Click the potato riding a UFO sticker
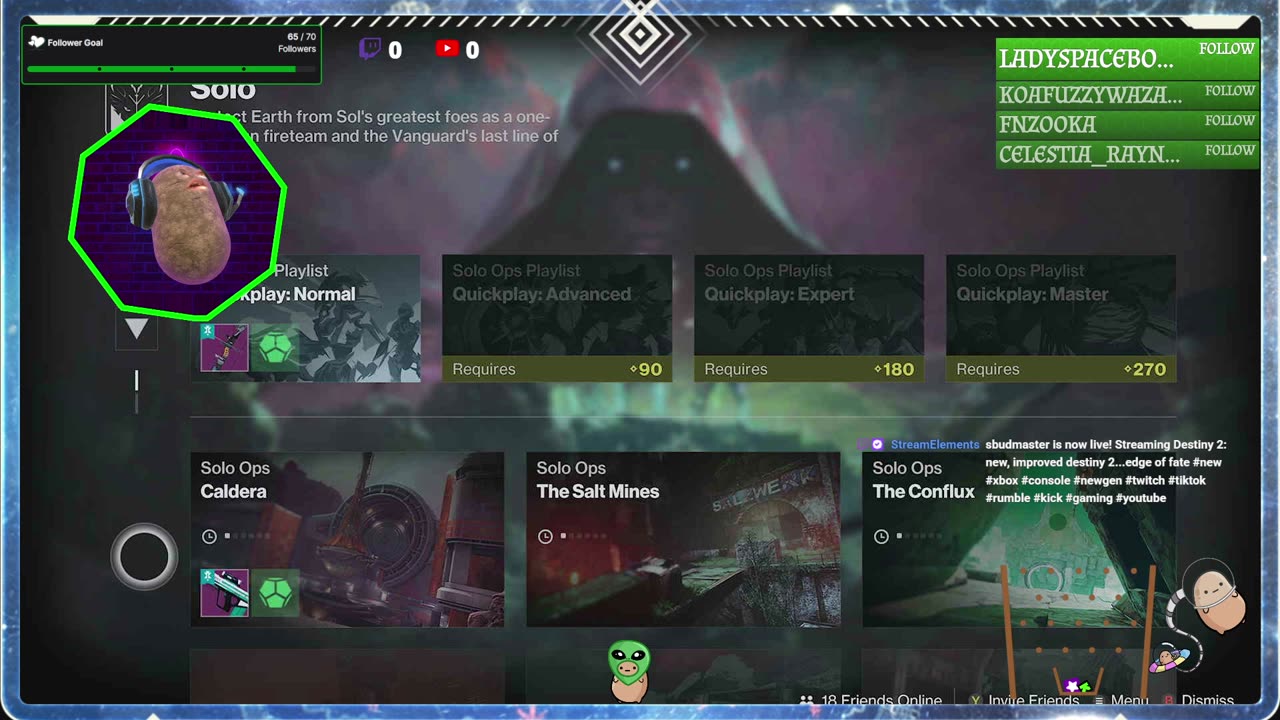The image size is (1280, 720). point(1169,659)
